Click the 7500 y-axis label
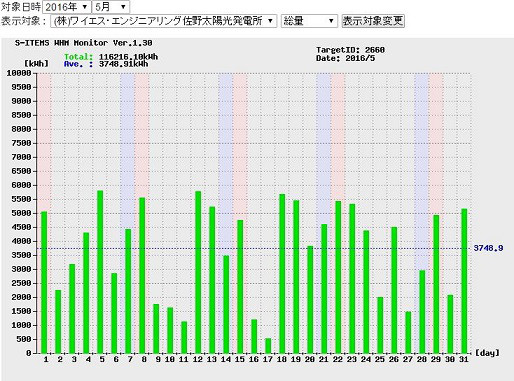514x381 pixels. pyautogui.click(x=21, y=143)
